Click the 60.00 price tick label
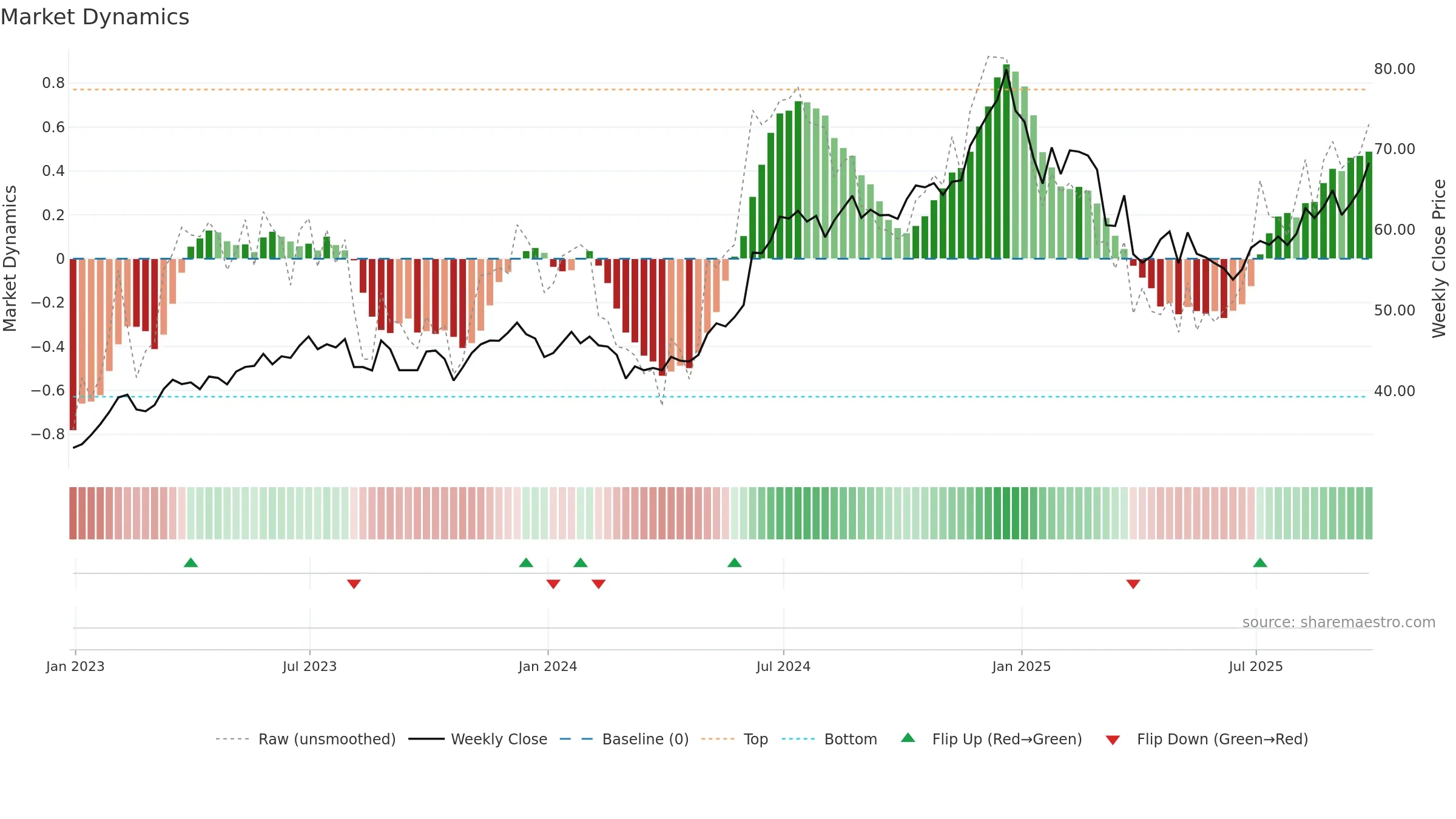 pyautogui.click(x=1395, y=230)
